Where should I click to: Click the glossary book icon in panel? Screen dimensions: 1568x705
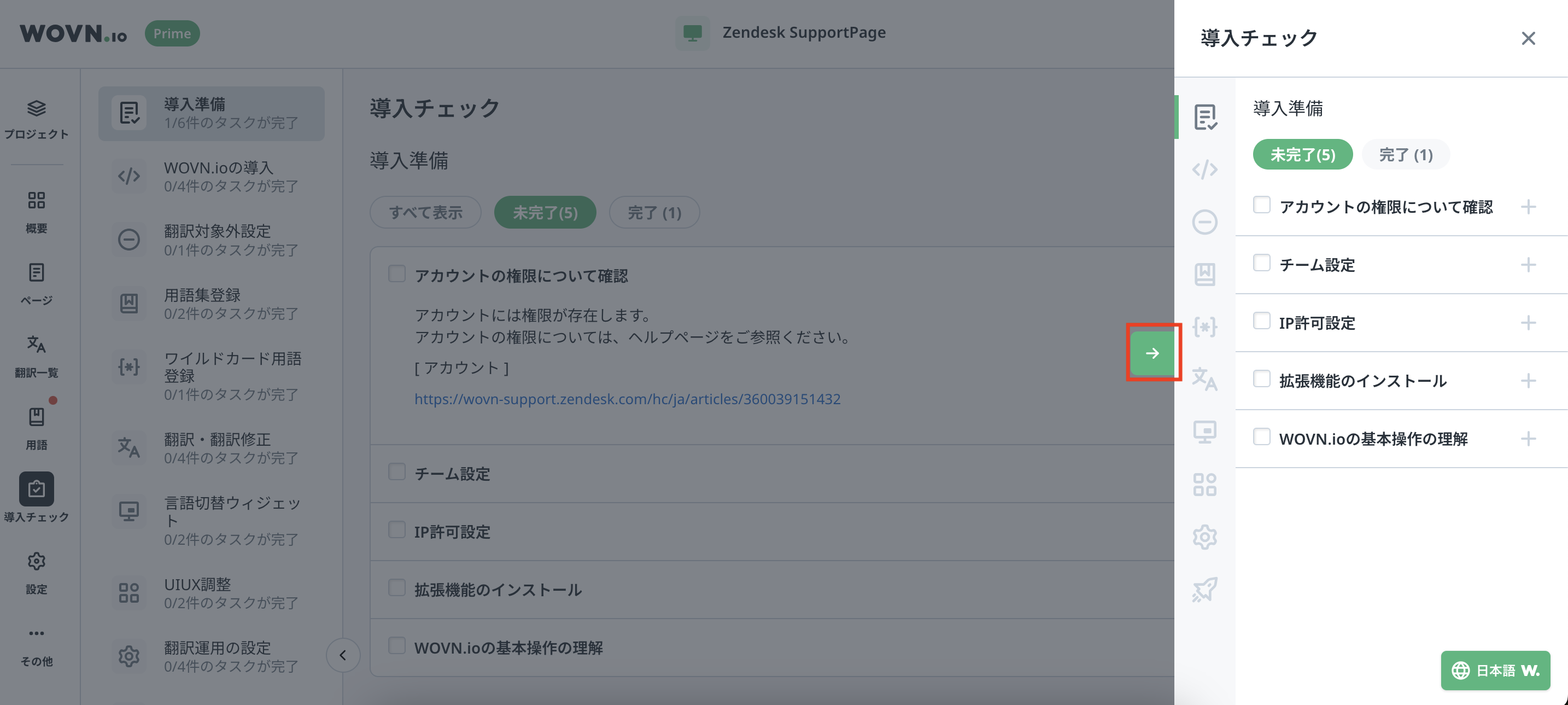[x=1204, y=274]
